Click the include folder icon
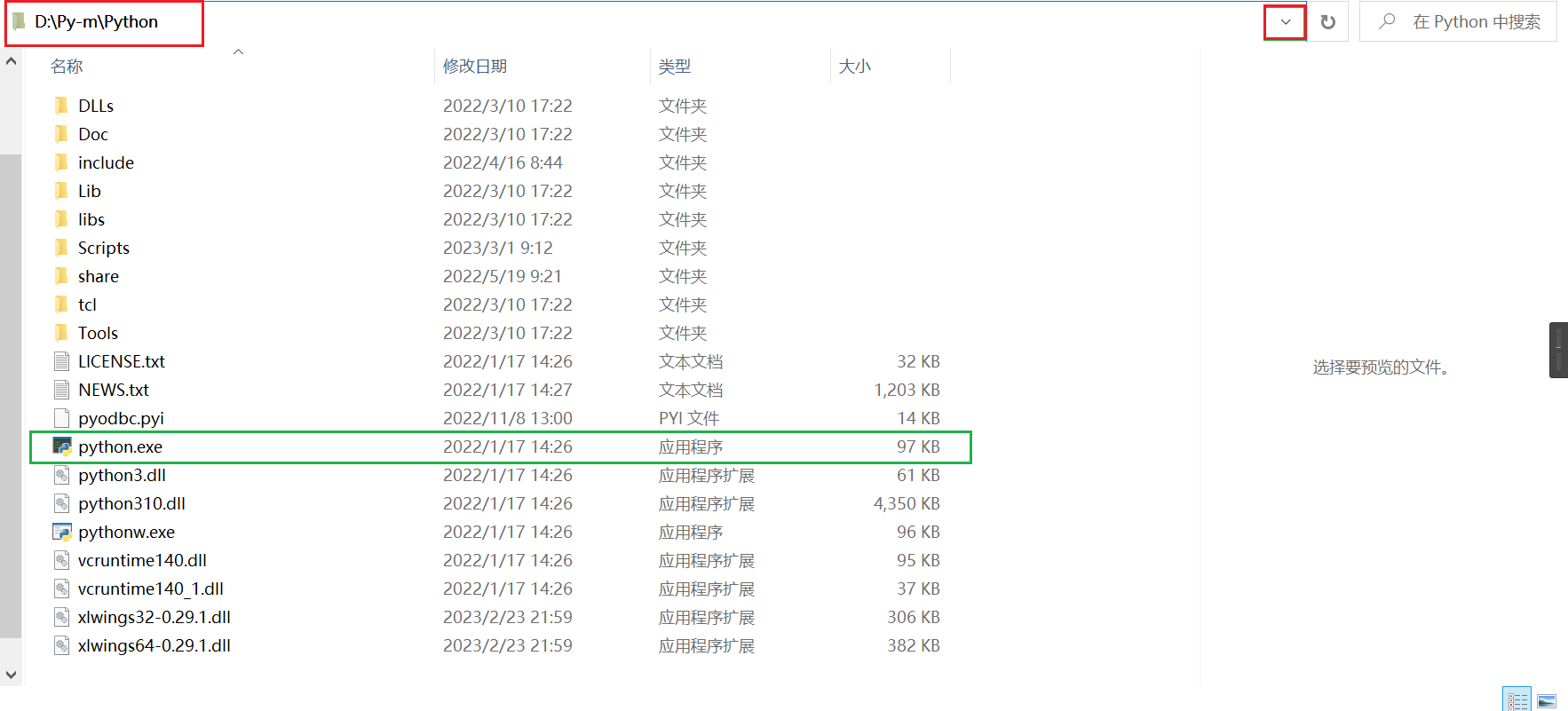 pos(61,162)
